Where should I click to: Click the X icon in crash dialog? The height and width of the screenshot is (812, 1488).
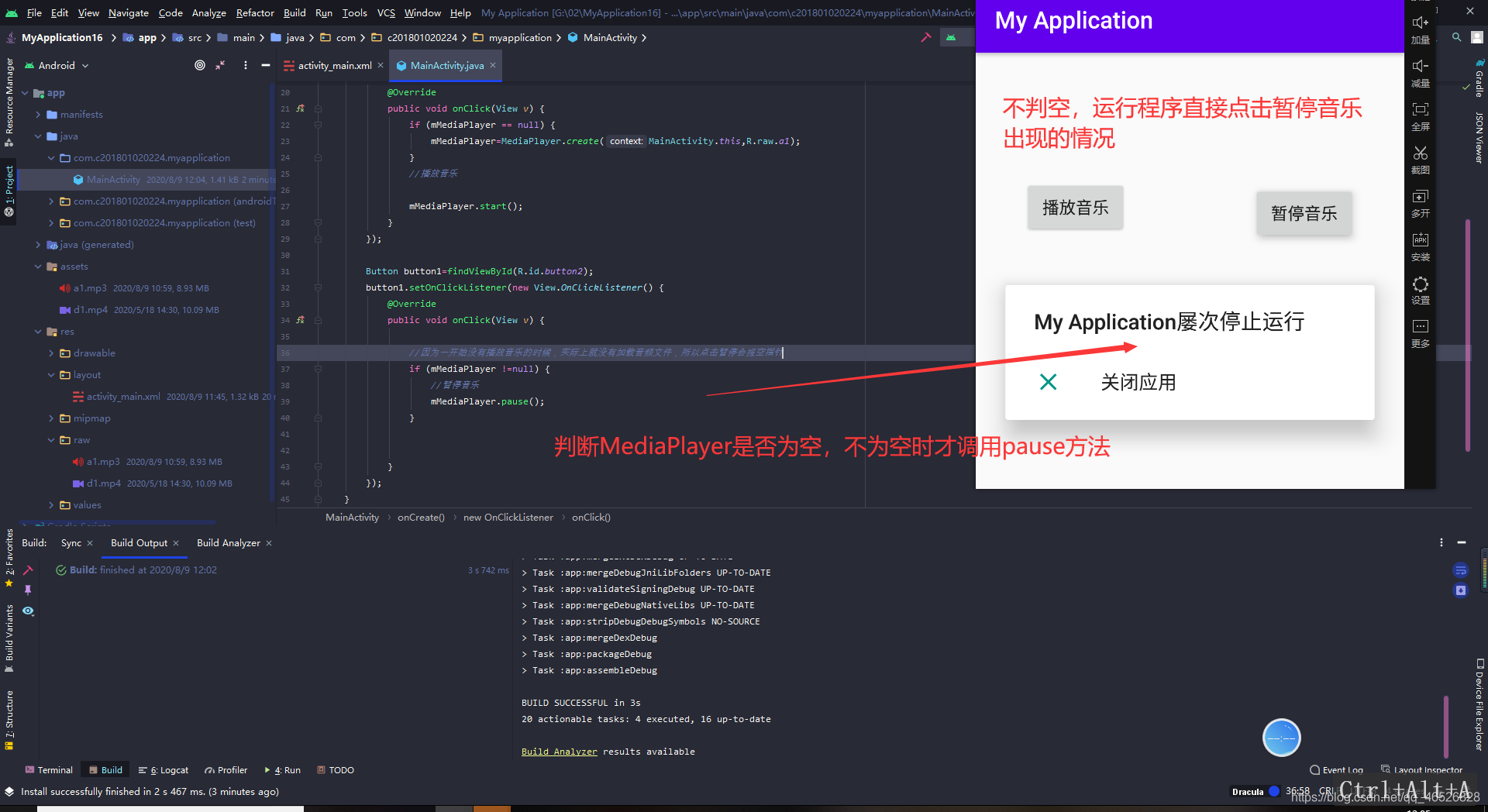pyautogui.click(x=1048, y=382)
